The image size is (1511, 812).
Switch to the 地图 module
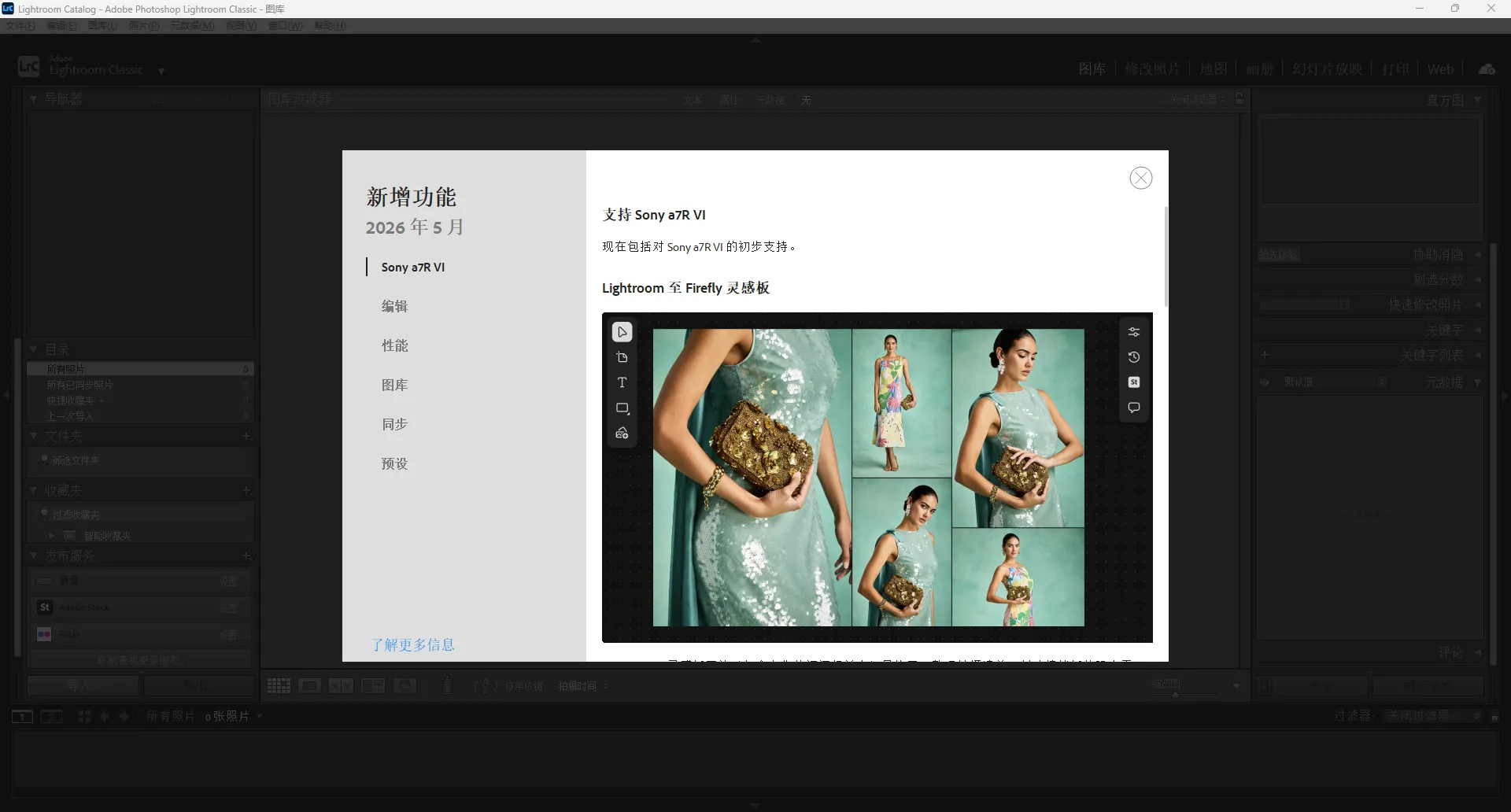[1213, 69]
